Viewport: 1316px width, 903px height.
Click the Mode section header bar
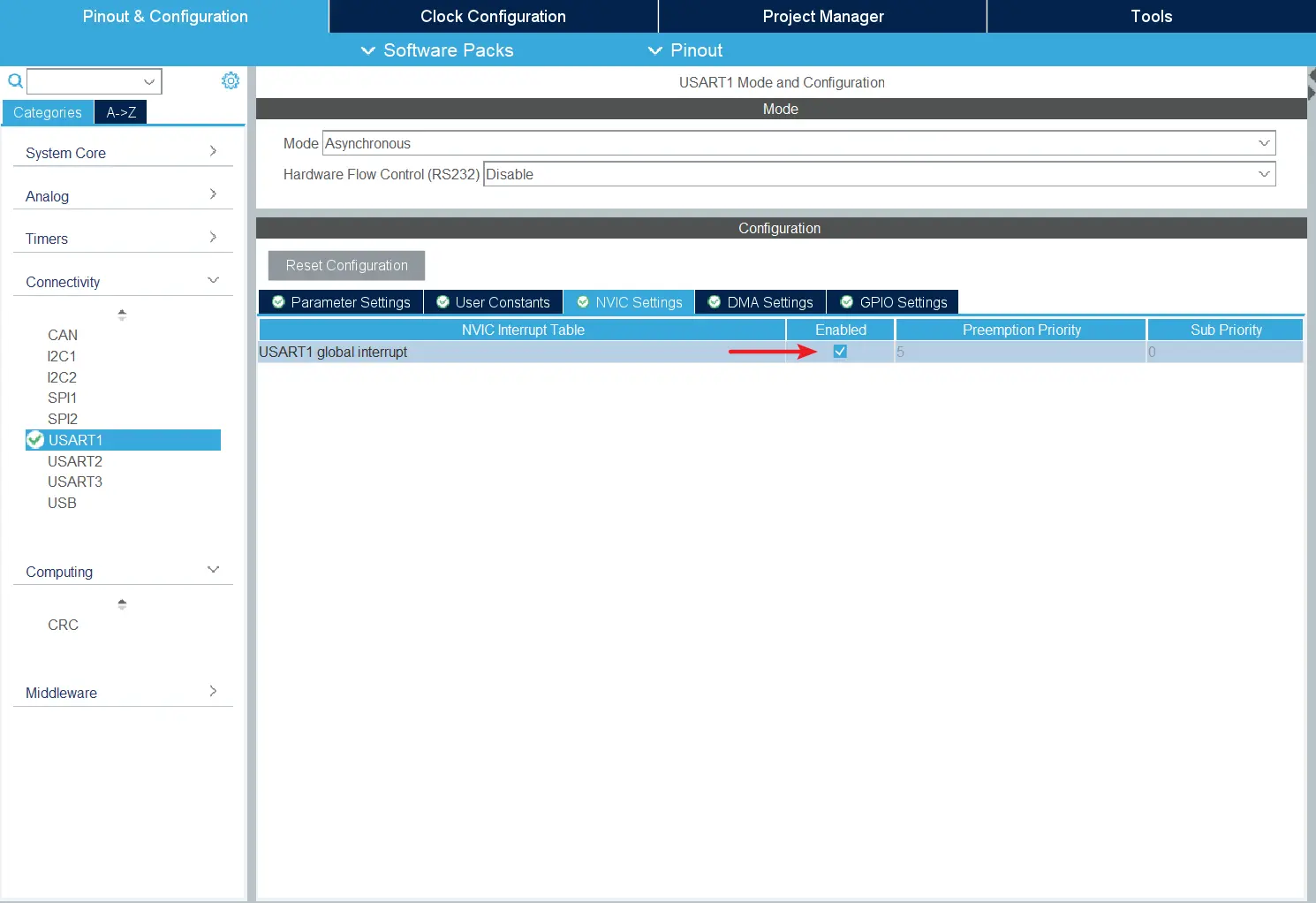pos(781,109)
